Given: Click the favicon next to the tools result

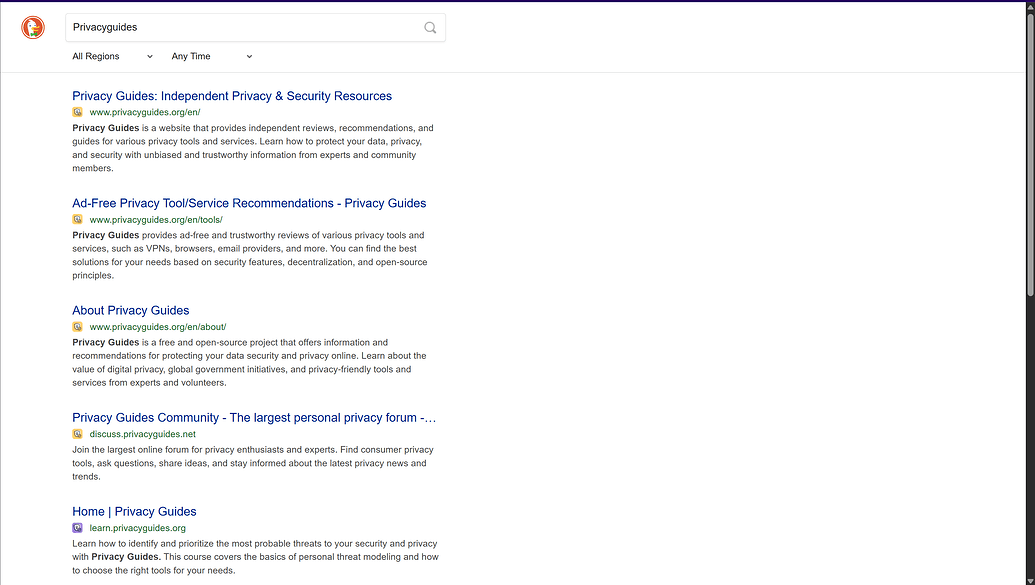Looking at the screenshot, I should click(77, 219).
